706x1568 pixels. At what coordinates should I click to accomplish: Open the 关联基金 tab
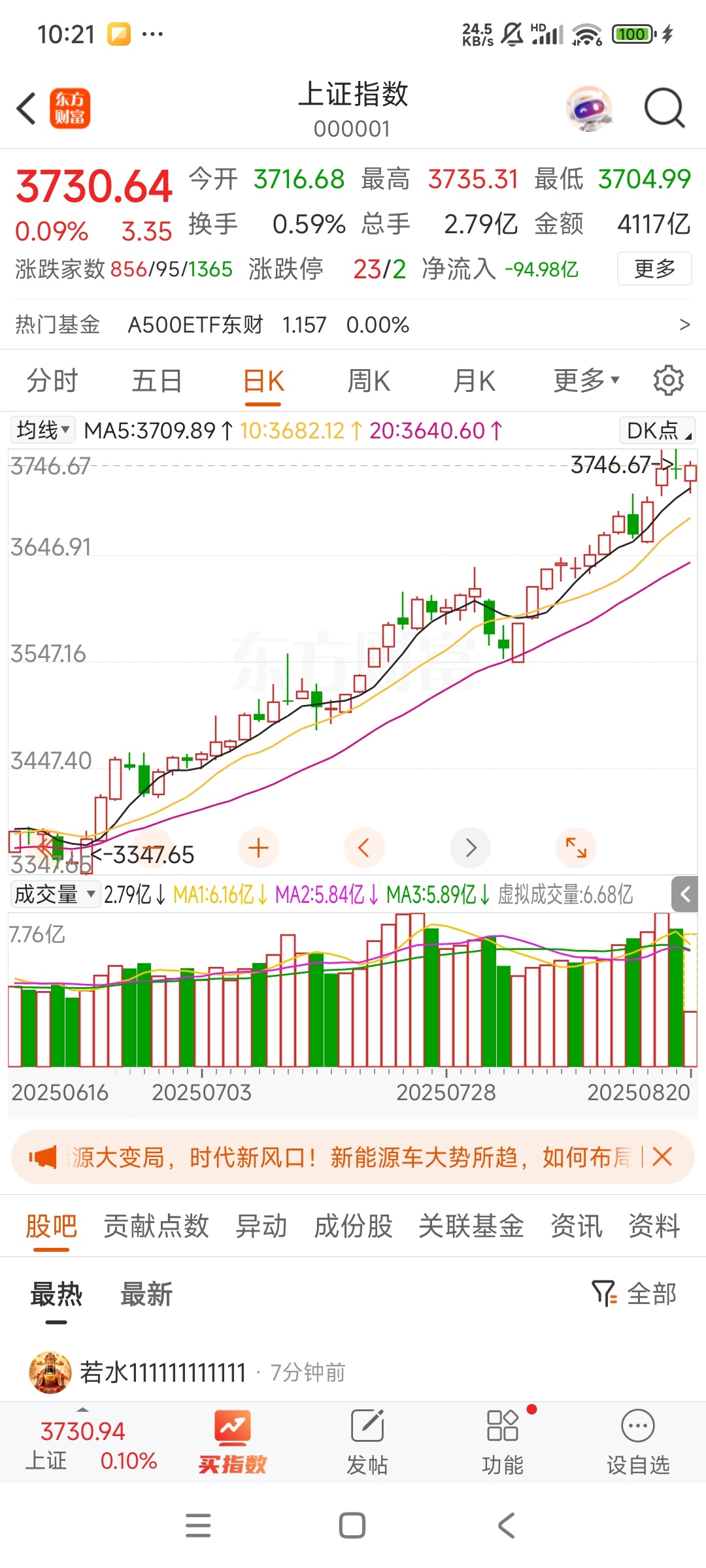pyautogui.click(x=471, y=1226)
